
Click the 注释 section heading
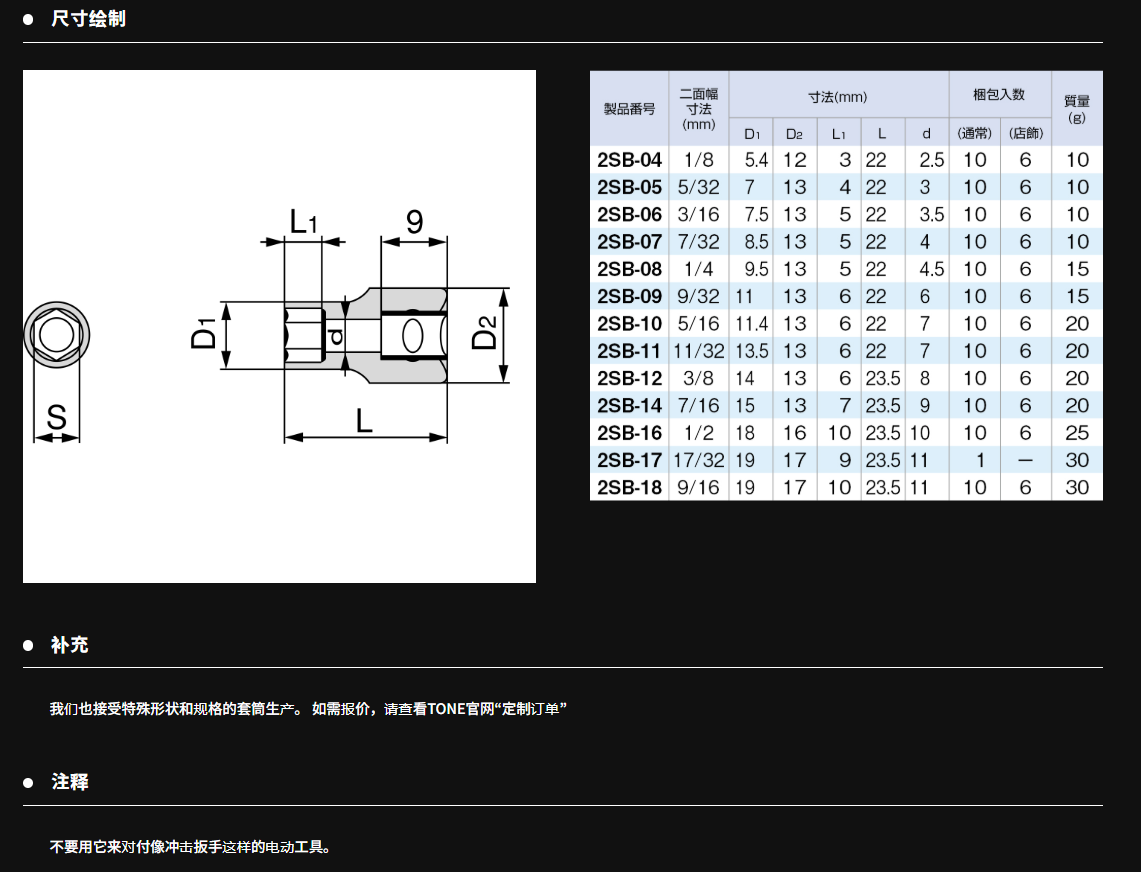[x=70, y=782]
